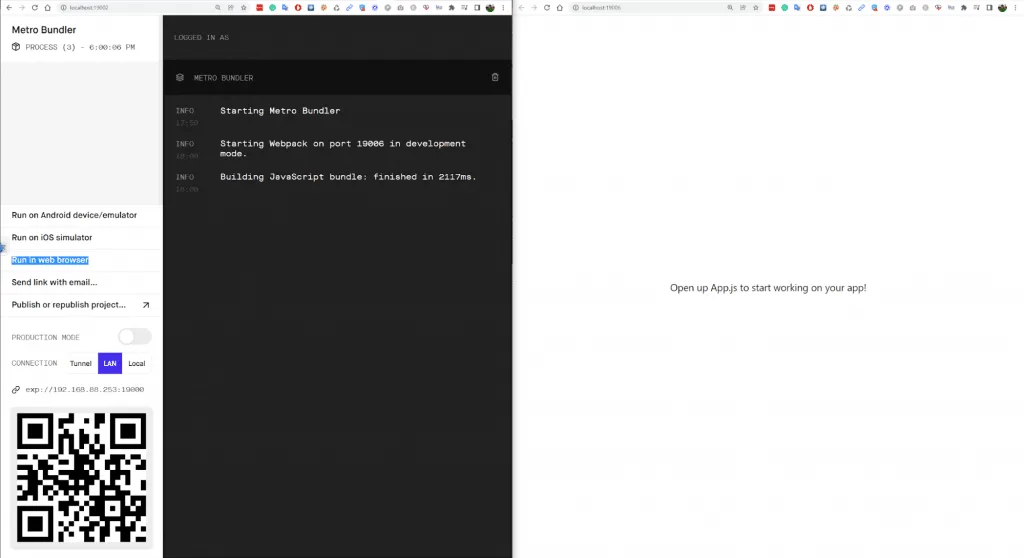This screenshot has width=1024, height=558.
Task: Open Extensions puzzle icon in right browser
Action: [x=963, y=8]
